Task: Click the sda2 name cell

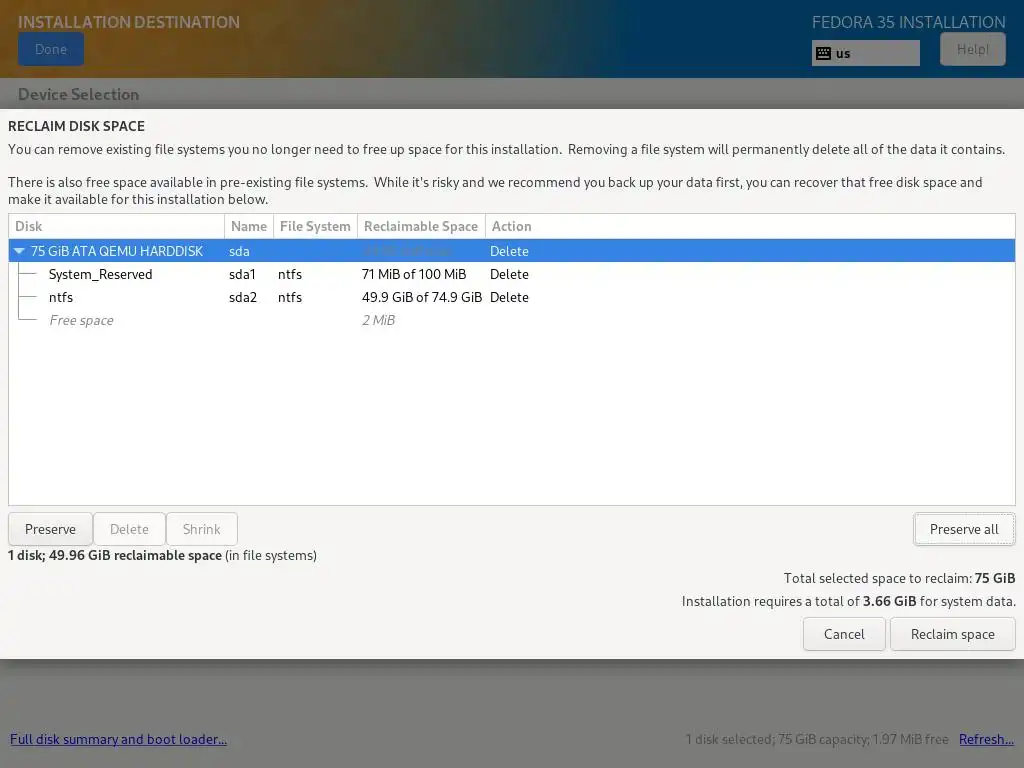Action: pos(243,297)
